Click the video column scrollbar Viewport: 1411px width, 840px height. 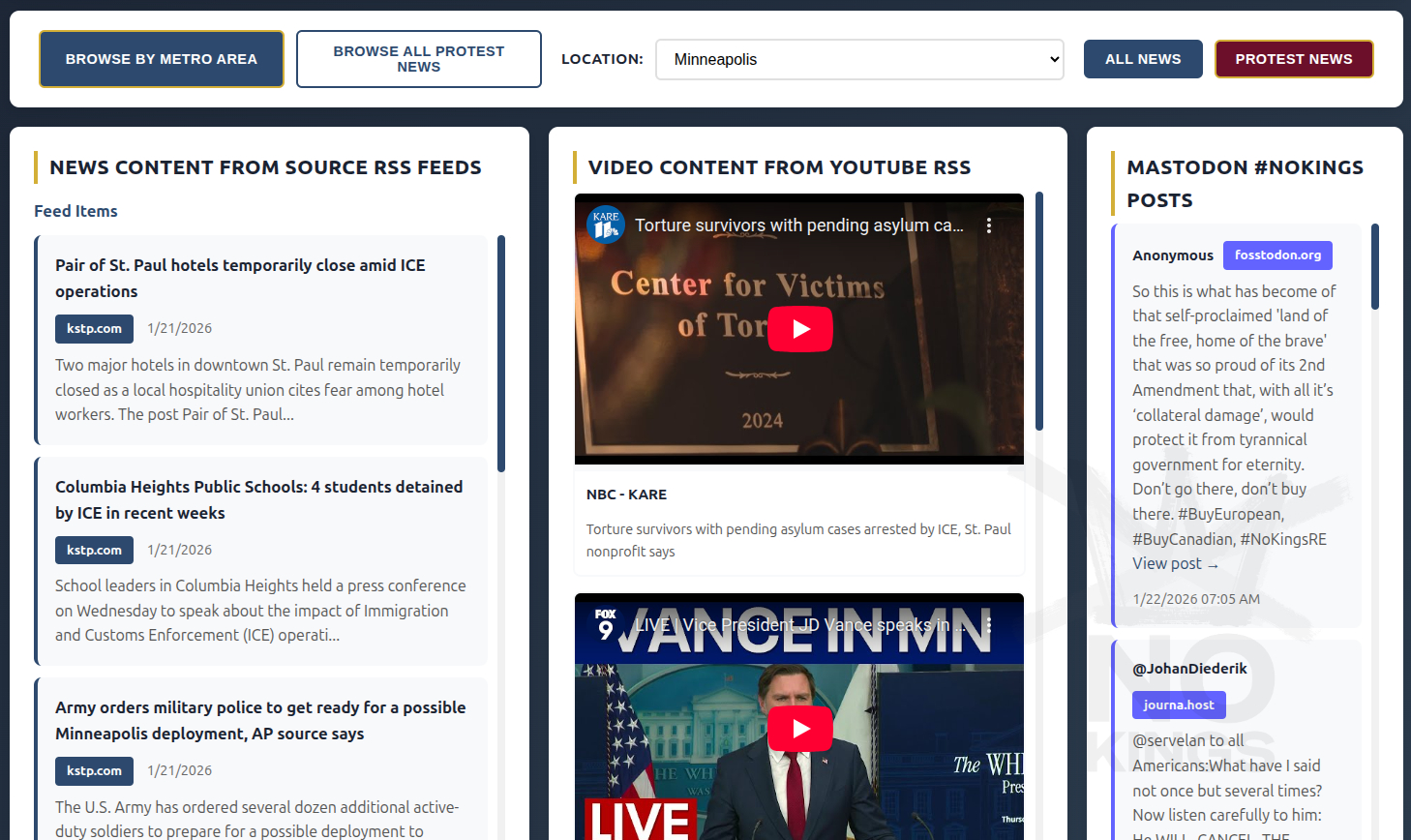click(x=1039, y=310)
